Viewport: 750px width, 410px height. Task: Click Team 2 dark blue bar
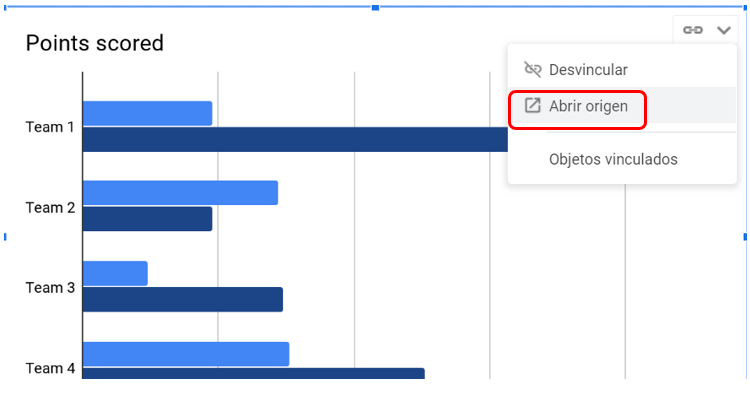(x=147, y=219)
